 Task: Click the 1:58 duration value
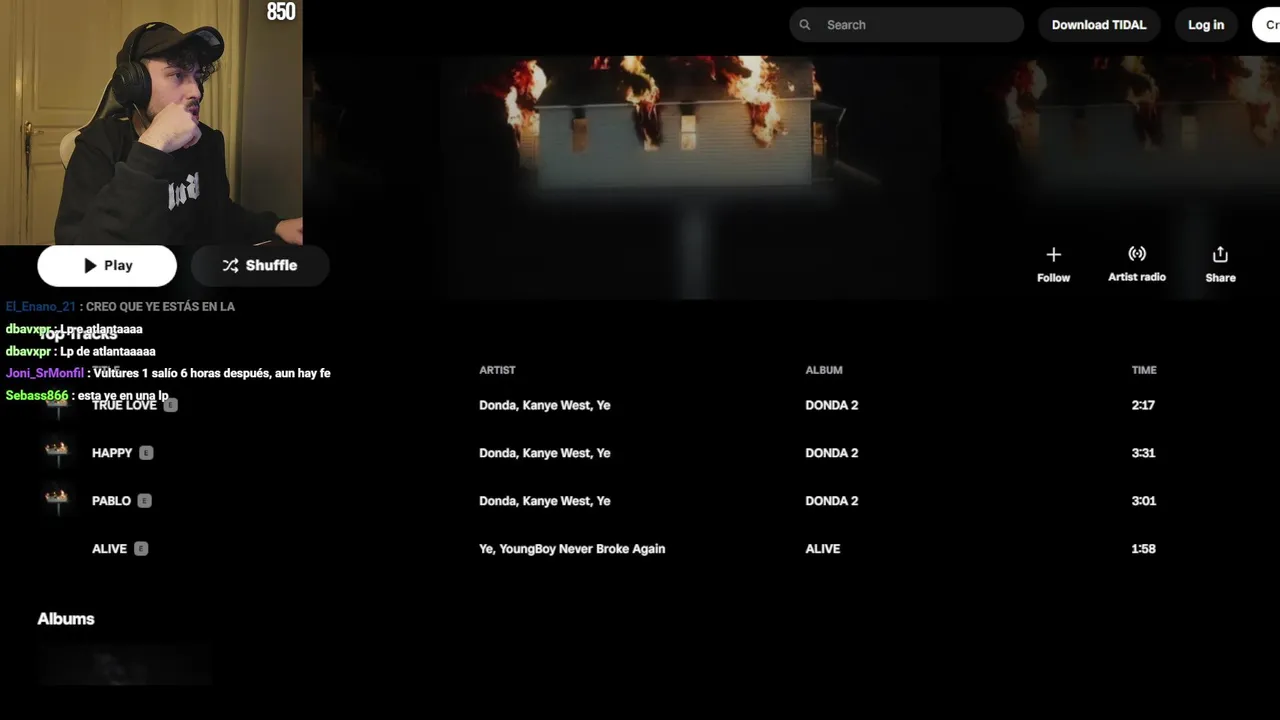(x=1143, y=549)
